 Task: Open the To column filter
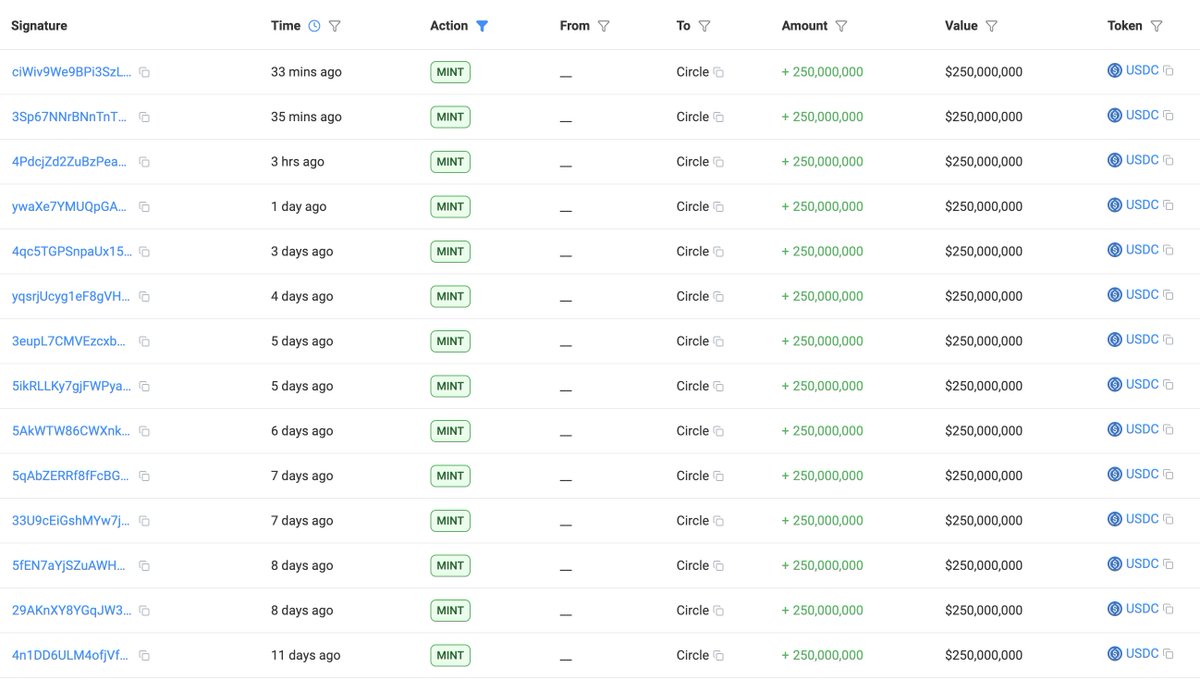click(704, 26)
